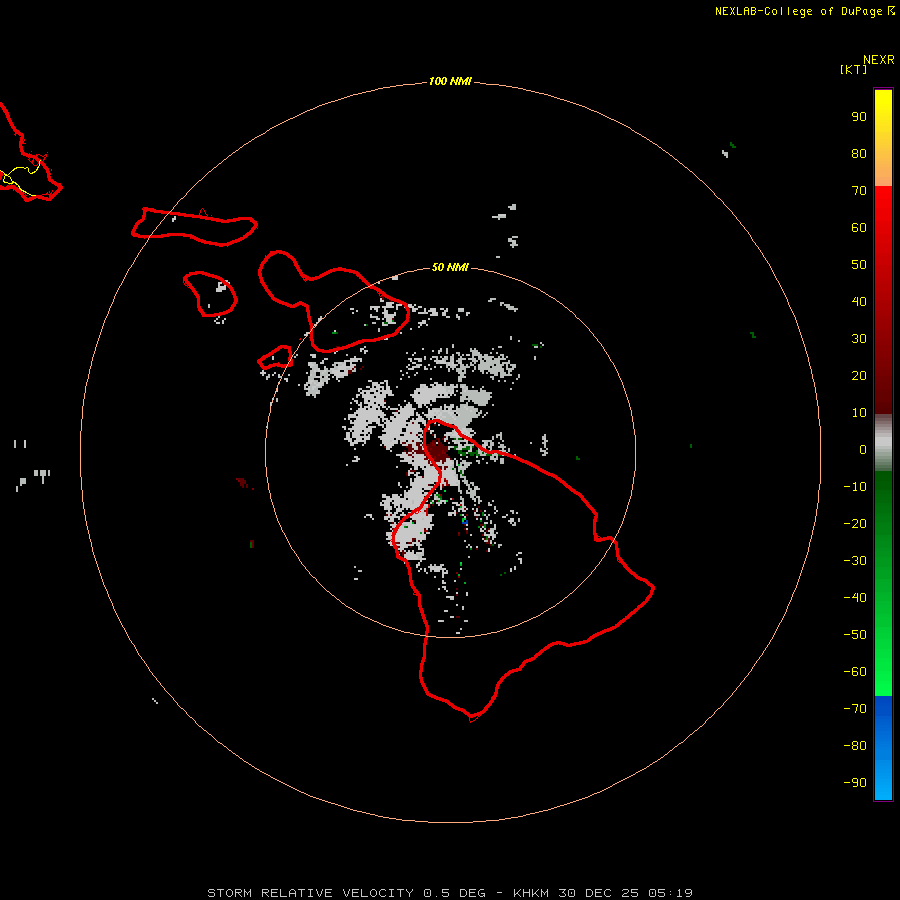Screen dimensions: 900x900
Task: Click the 60 value on velocity scale
Action: [x=859, y=228]
